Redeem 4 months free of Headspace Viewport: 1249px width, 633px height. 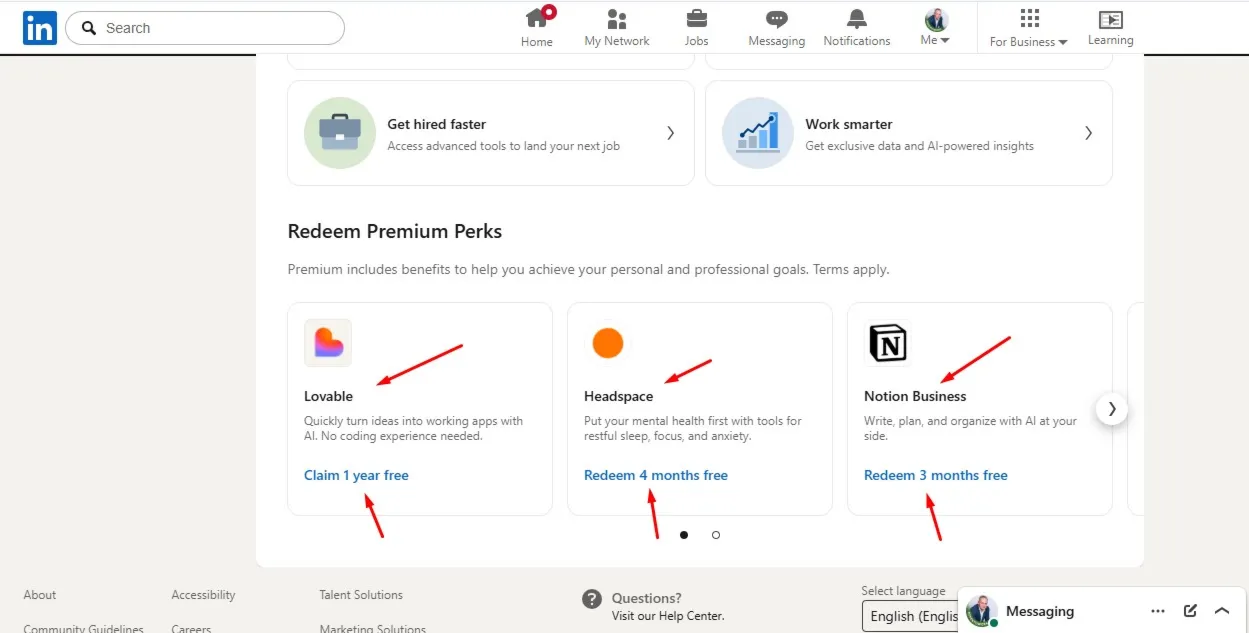656,475
